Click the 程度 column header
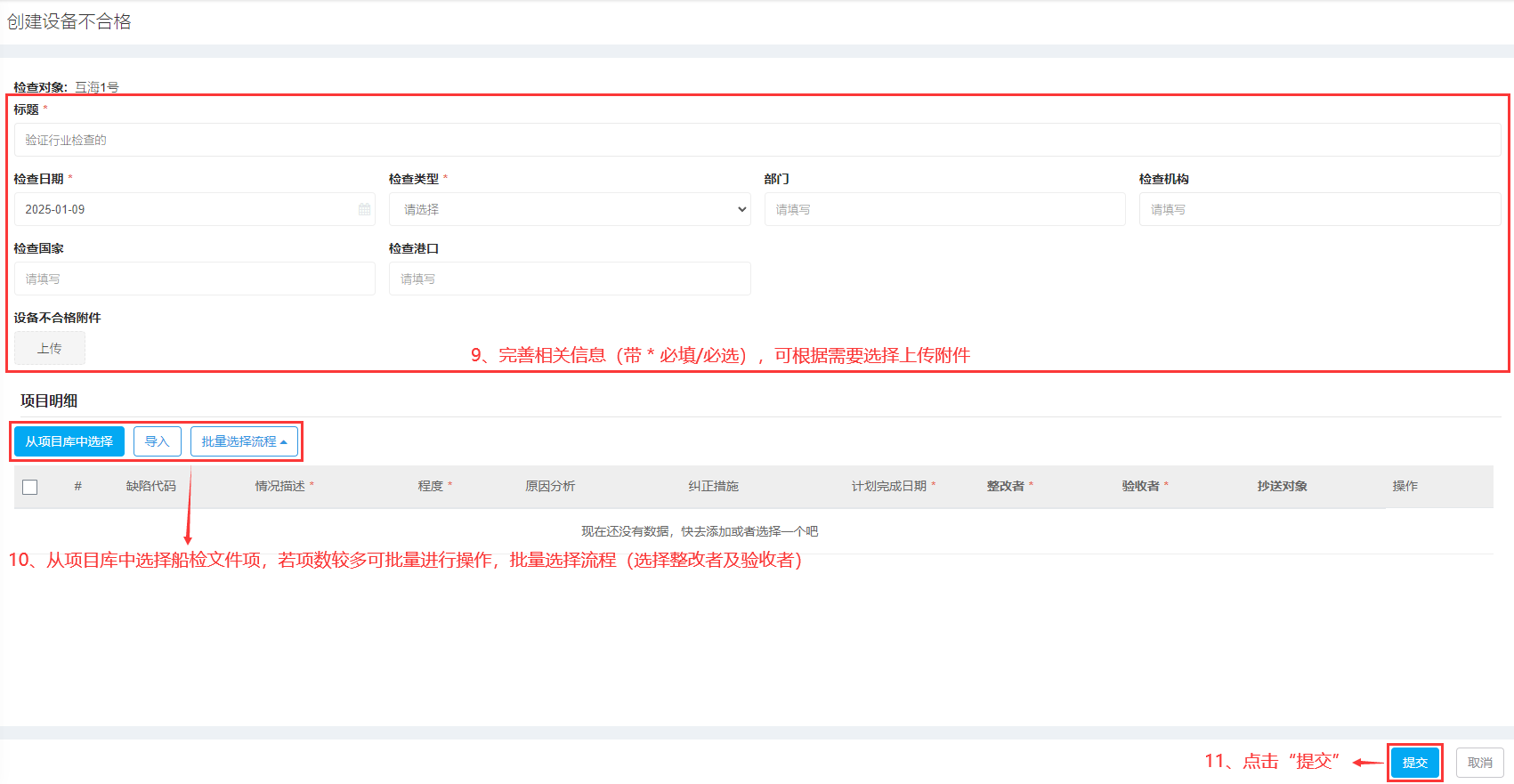The width and height of the screenshot is (1514, 784). [x=431, y=486]
